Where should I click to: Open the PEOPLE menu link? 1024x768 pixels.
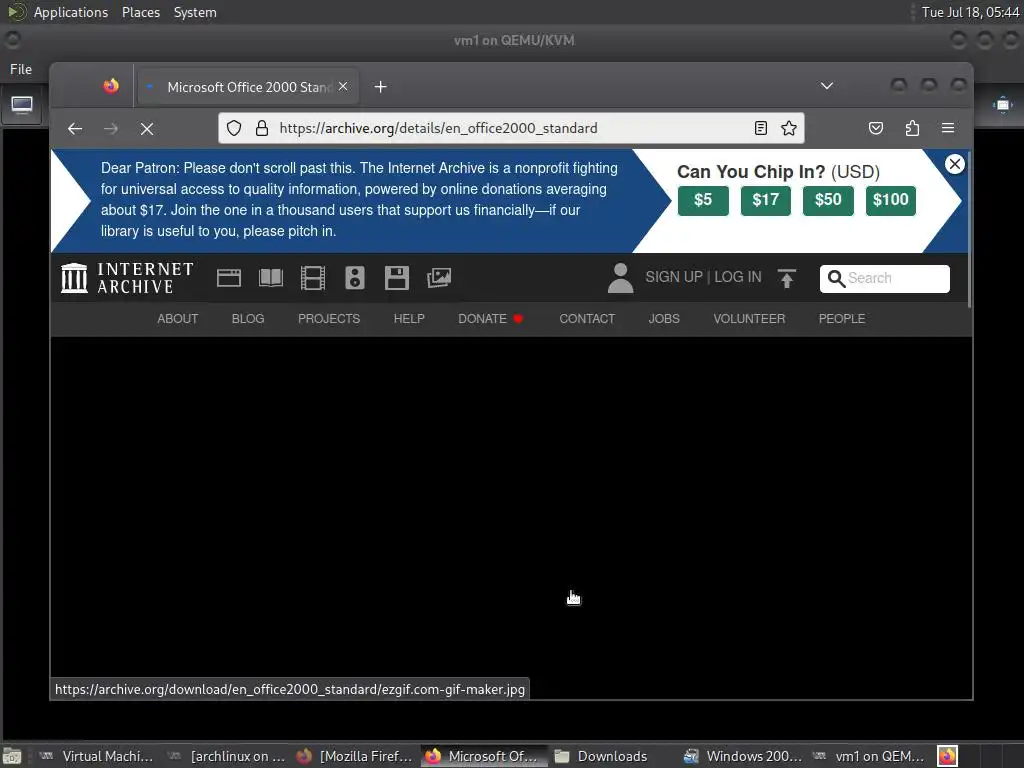pos(842,319)
